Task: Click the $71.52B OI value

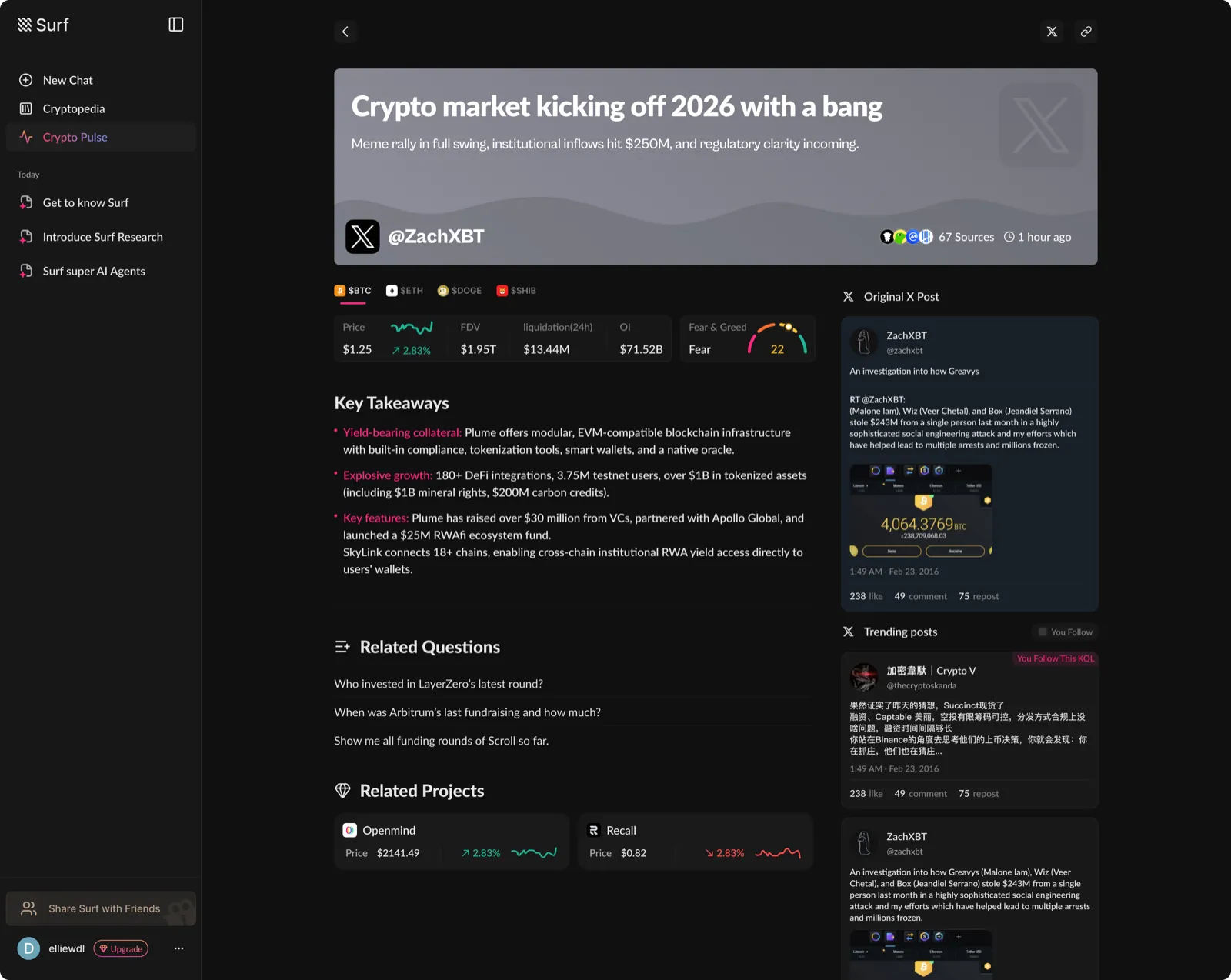Action: [641, 349]
